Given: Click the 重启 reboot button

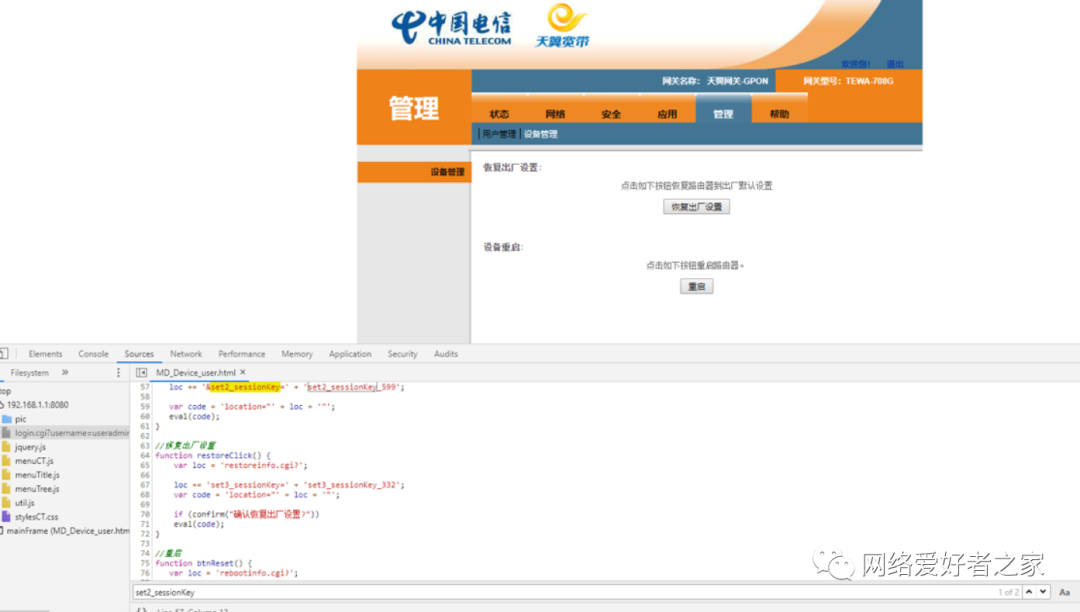Looking at the screenshot, I should point(696,285).
